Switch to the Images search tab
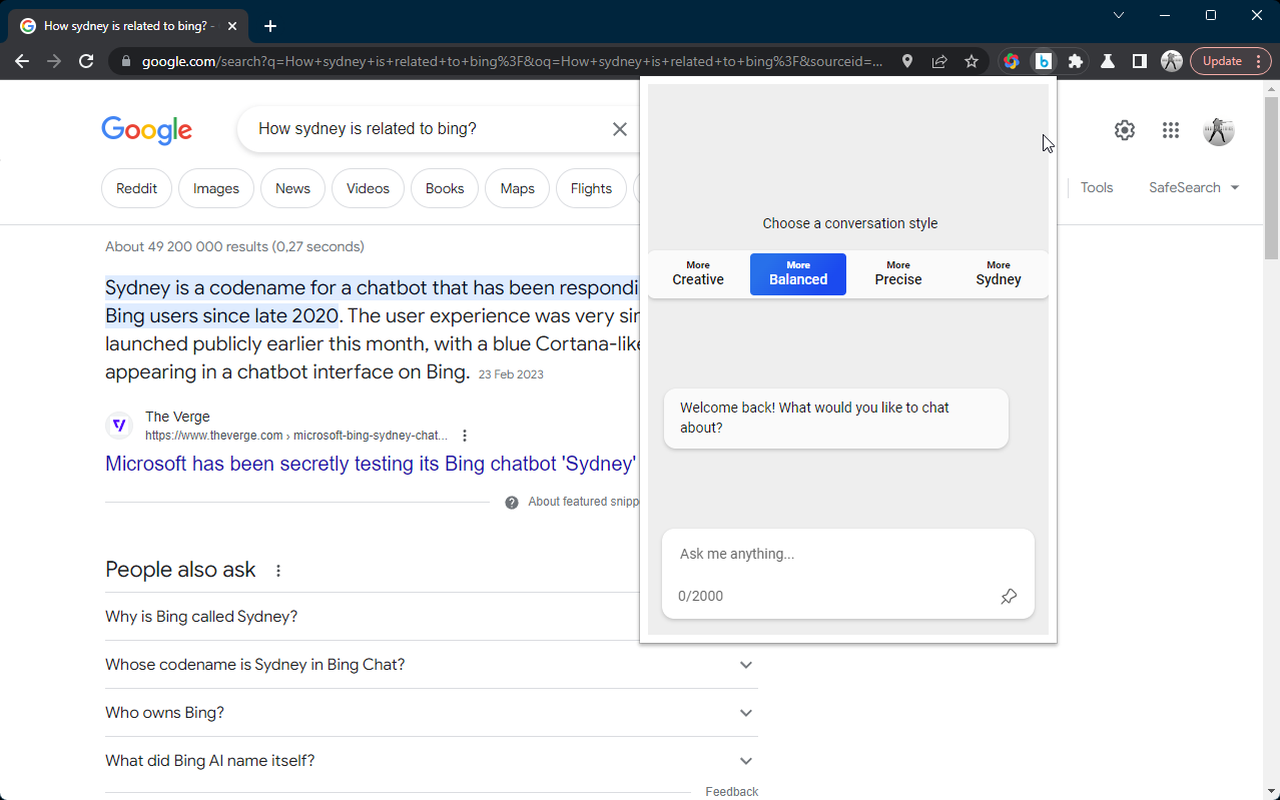1280x800 pixels. tap(216, 188)
